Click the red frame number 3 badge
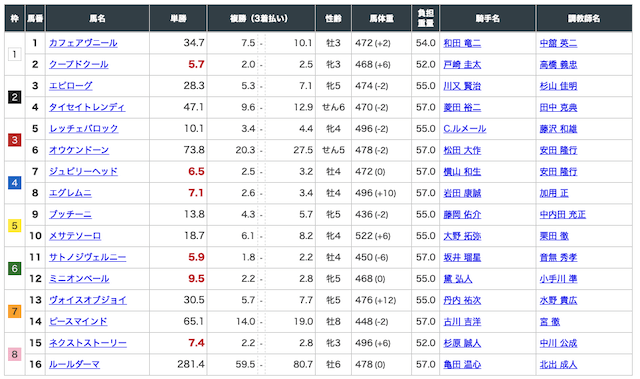640x379 pixels. tap(15, 140)
